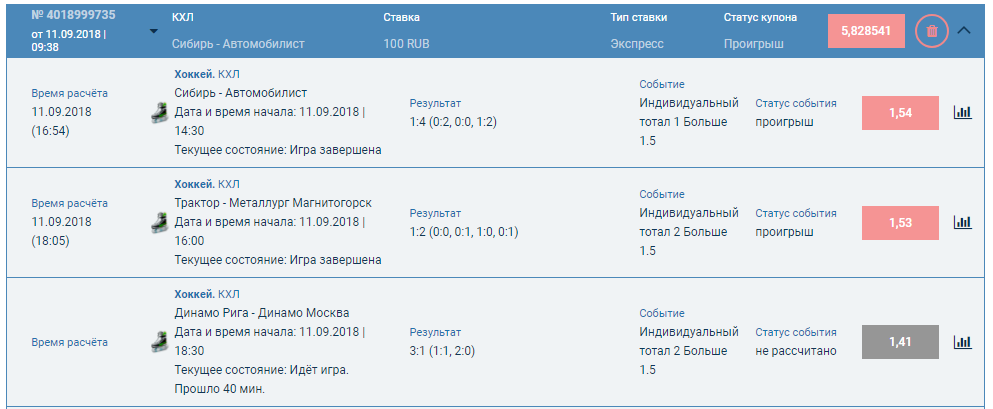The height and width of the screenshot is (409, 993).
Task: Click hockey skate icon for Динамо Рига match
Action: [x=159, y=341]
